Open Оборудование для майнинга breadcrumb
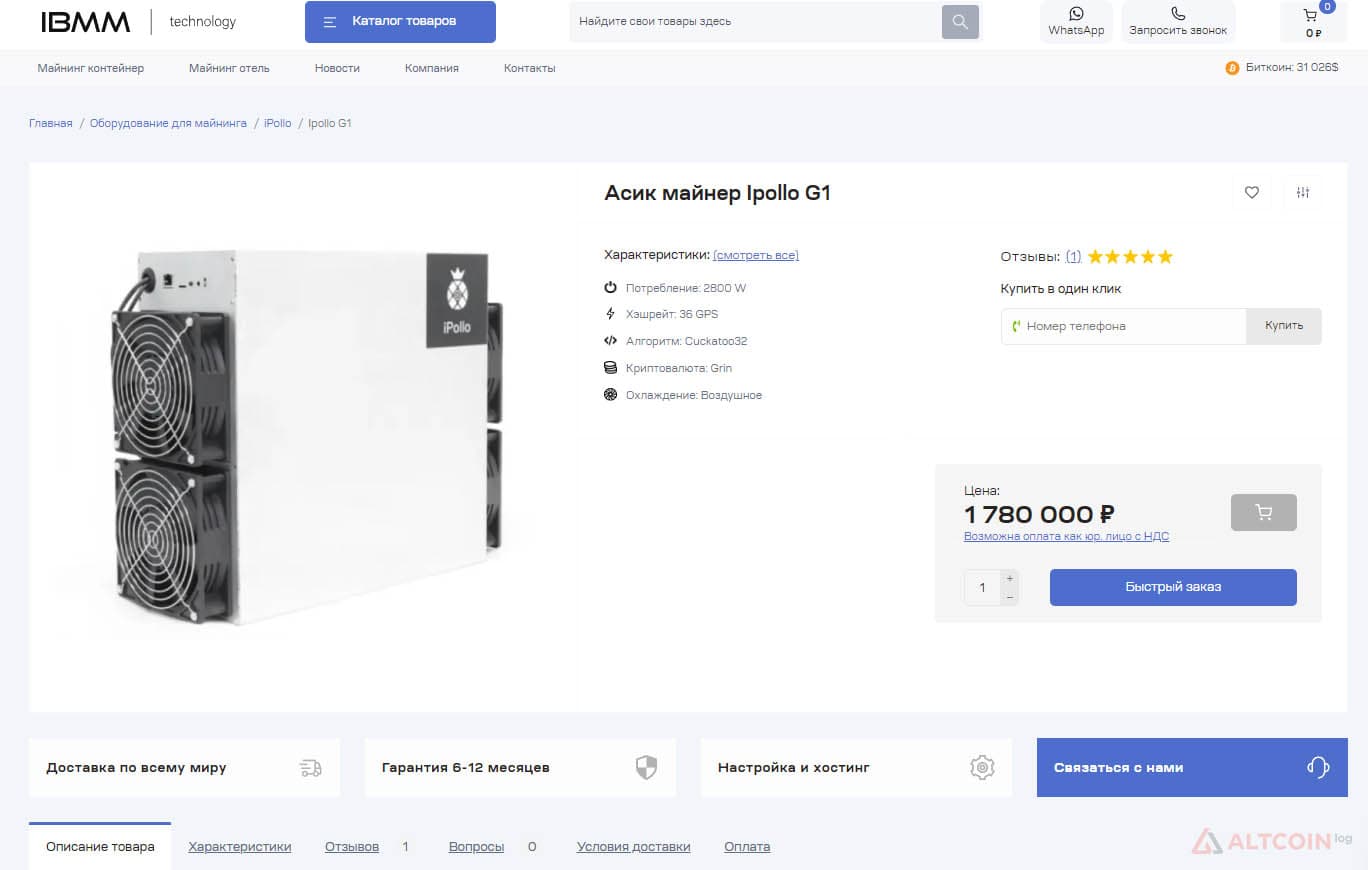The width and height of the screenshot is (1368, 870). (x=168, y=123)
